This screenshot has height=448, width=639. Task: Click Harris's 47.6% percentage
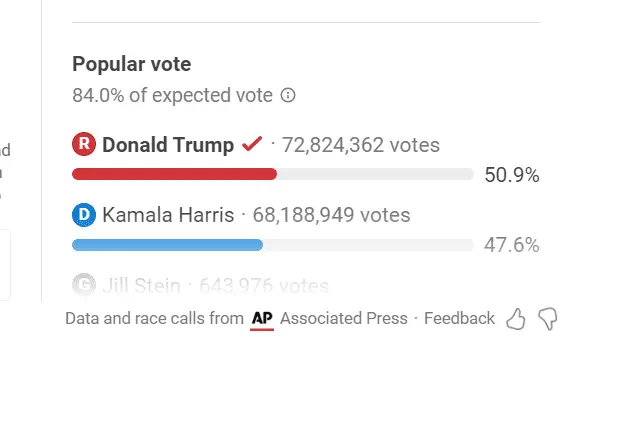tap(512, 245)
